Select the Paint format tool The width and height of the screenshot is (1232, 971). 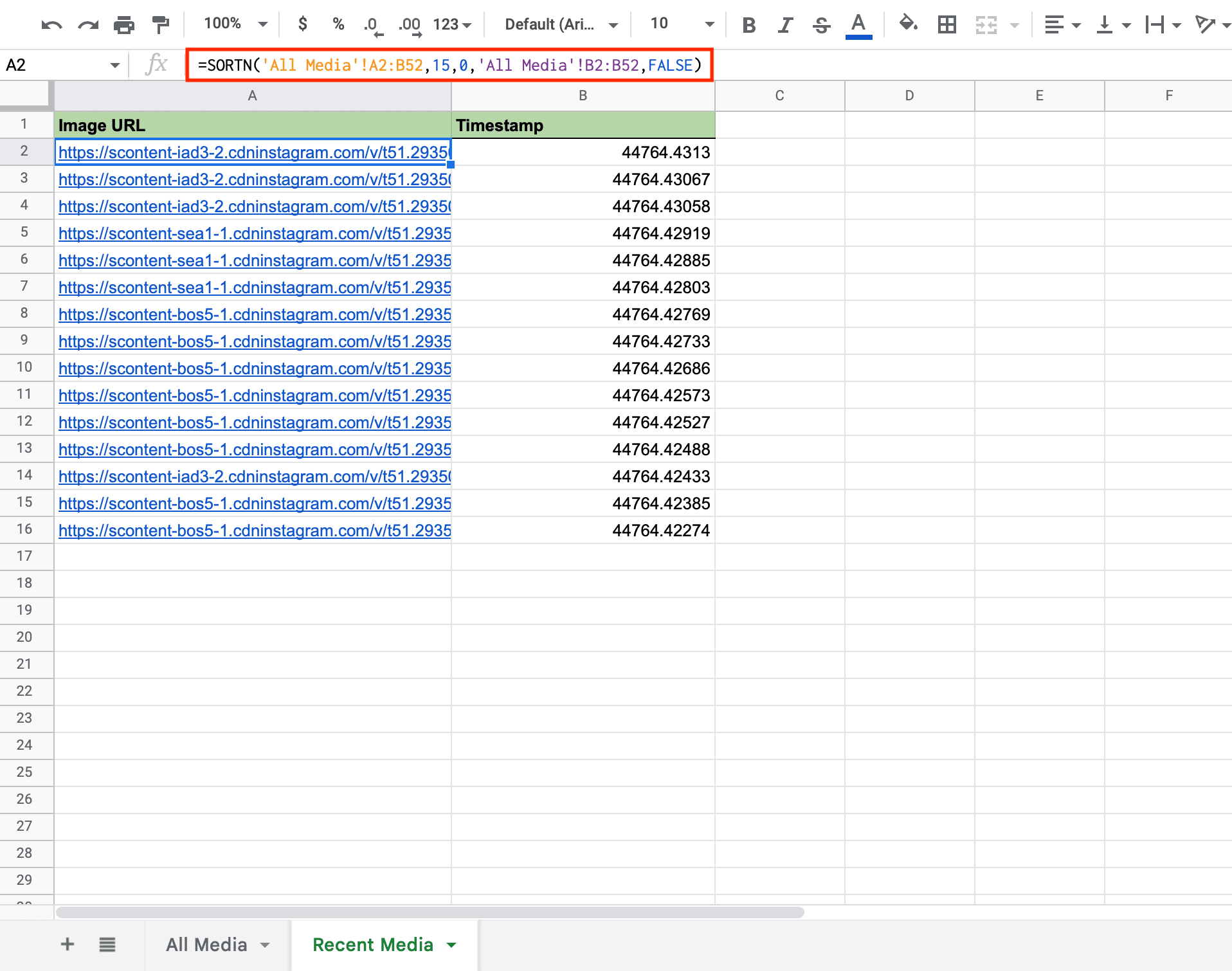[x=159, y=24]
